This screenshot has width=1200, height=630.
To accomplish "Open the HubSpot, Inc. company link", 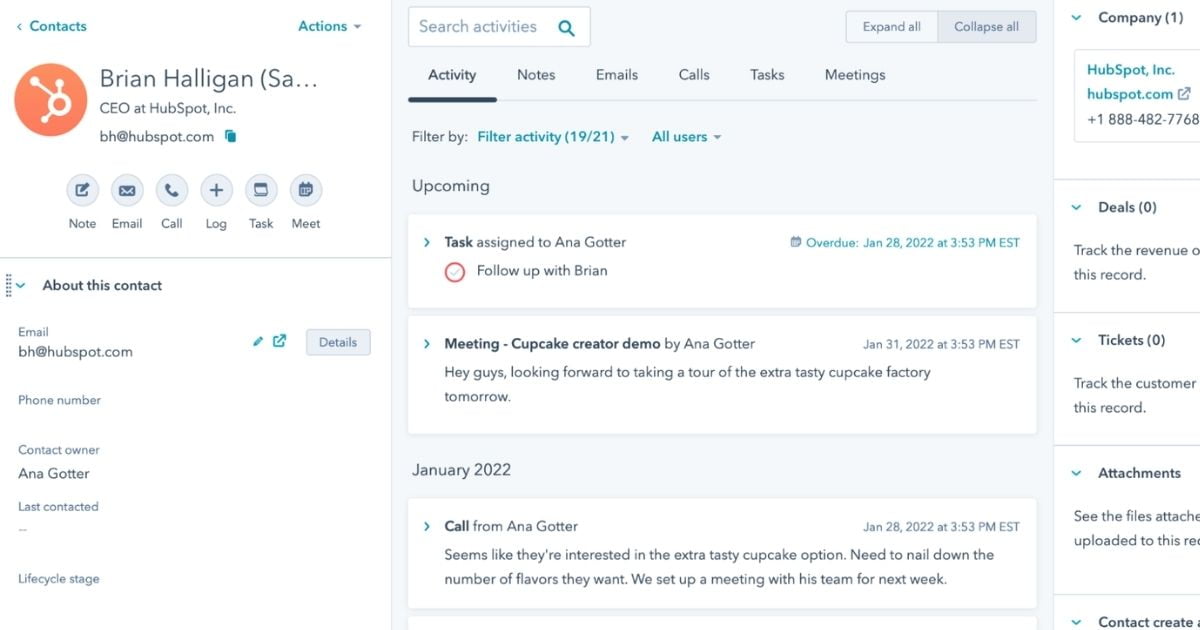I will (x=1131, y=70).
